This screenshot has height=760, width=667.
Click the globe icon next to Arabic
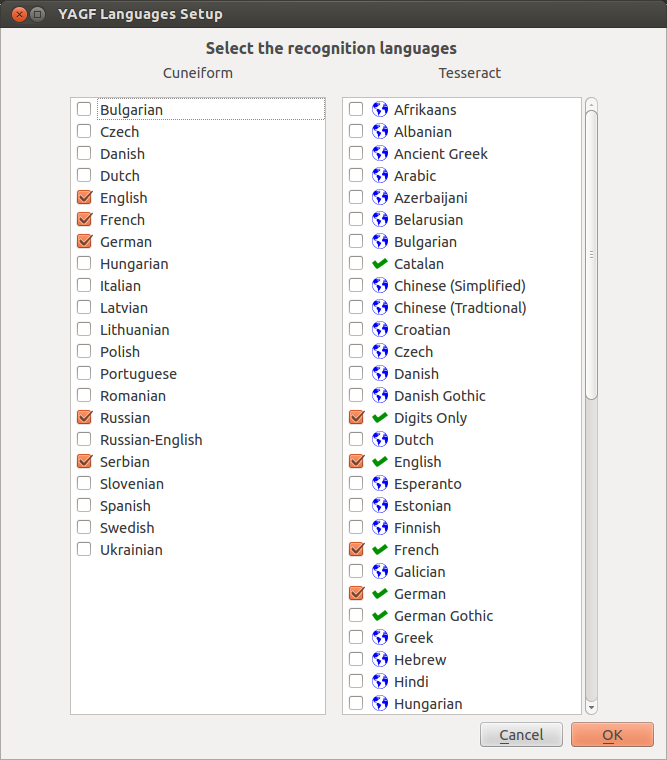(x=380, y=176)
